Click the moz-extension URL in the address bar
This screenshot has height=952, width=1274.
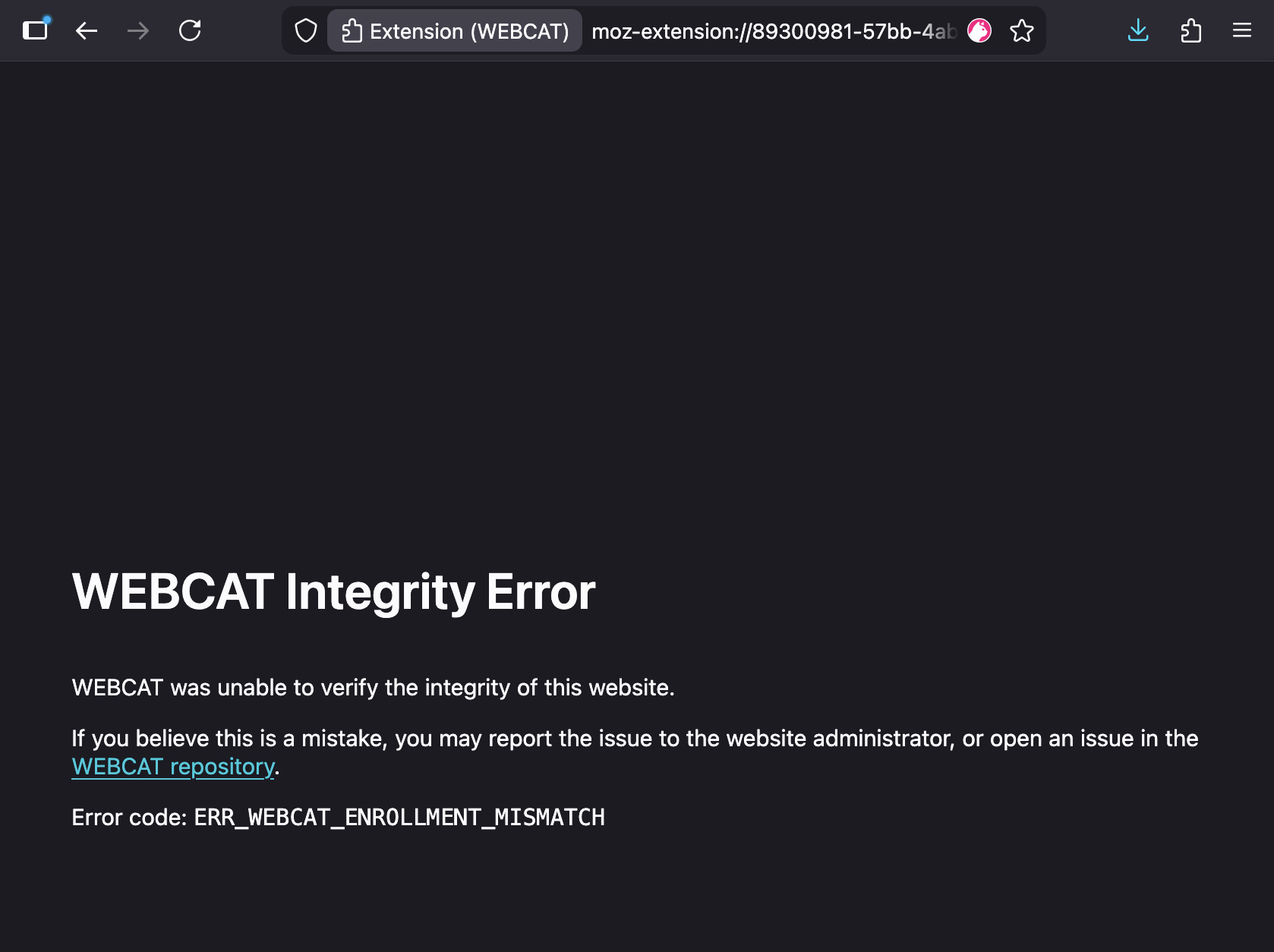point(767,30)
